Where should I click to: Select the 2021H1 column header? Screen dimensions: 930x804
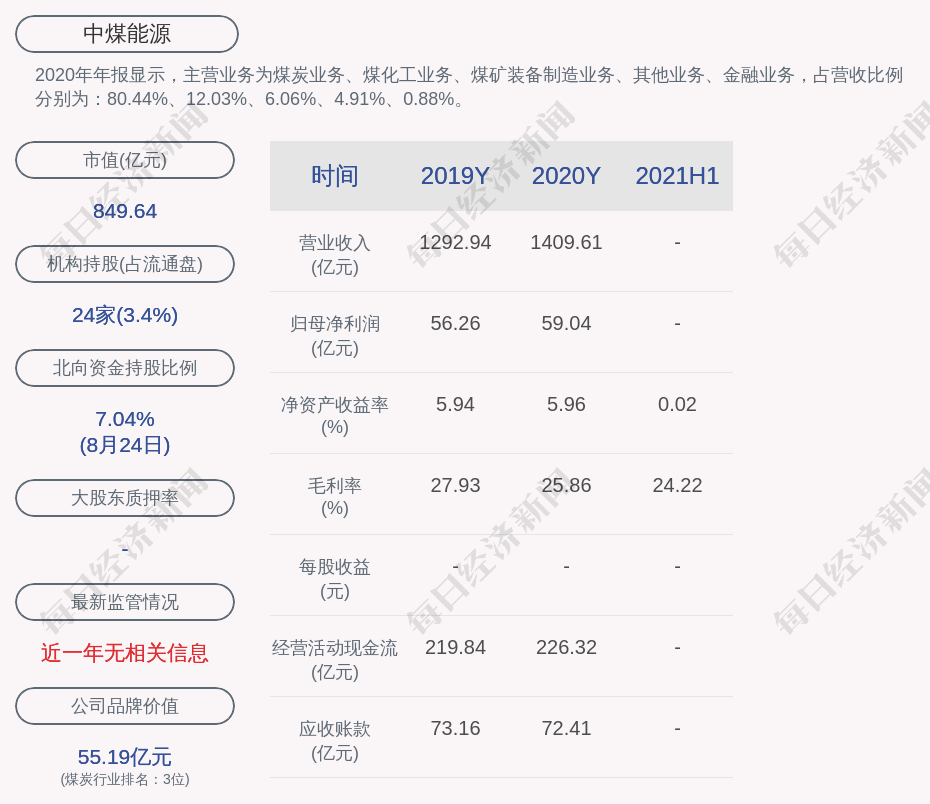point(677,176)
